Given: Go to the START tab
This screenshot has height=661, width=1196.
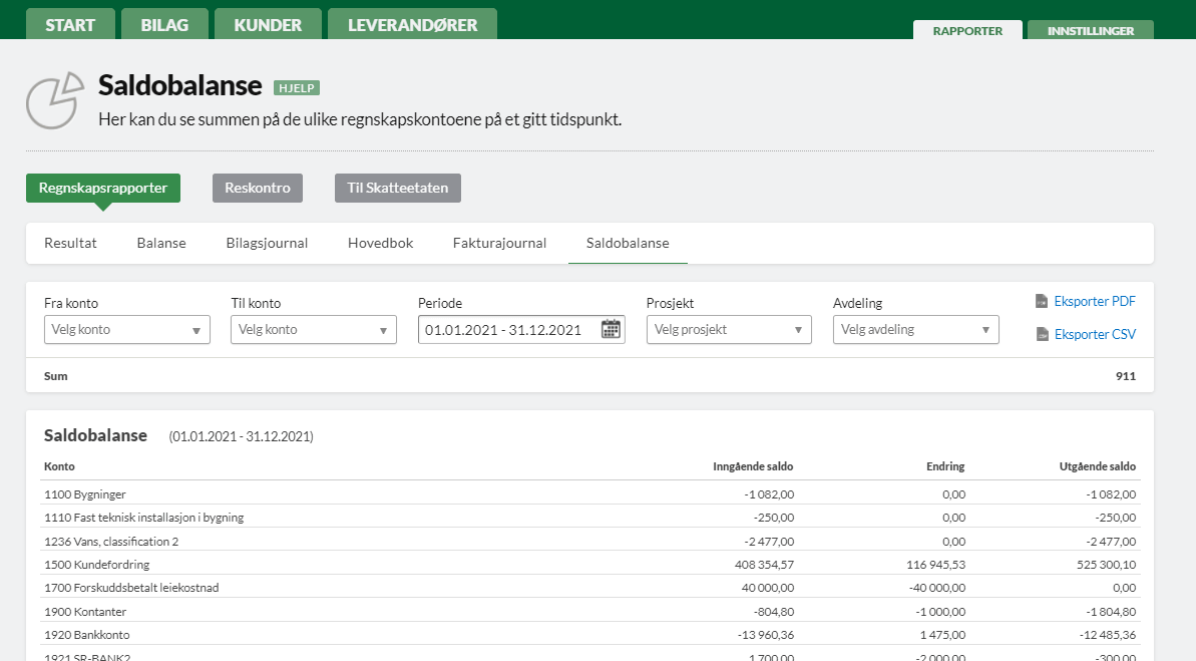Looking at the screenshot, I should click(70, 24).
